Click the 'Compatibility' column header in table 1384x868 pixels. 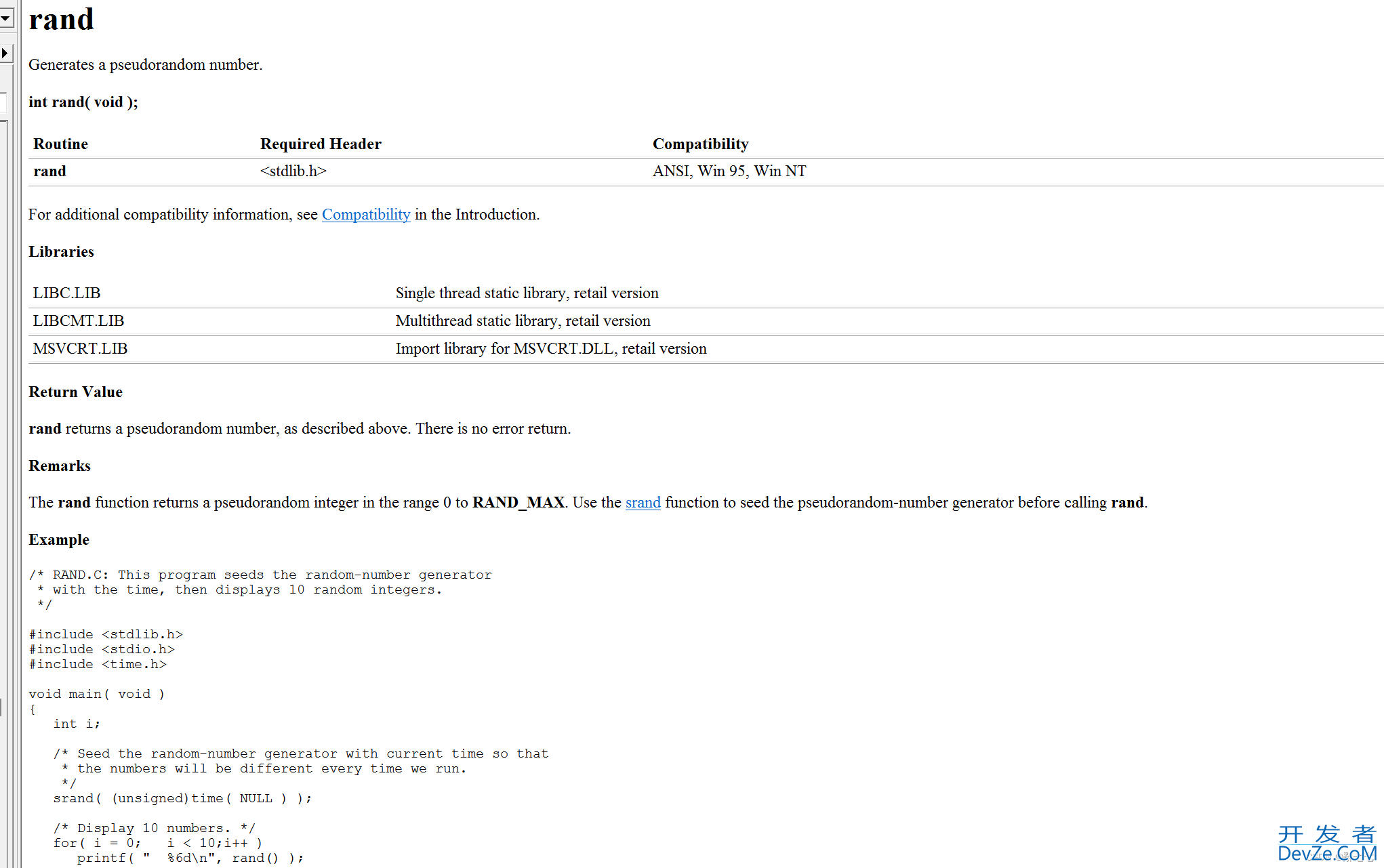point(700,144)
